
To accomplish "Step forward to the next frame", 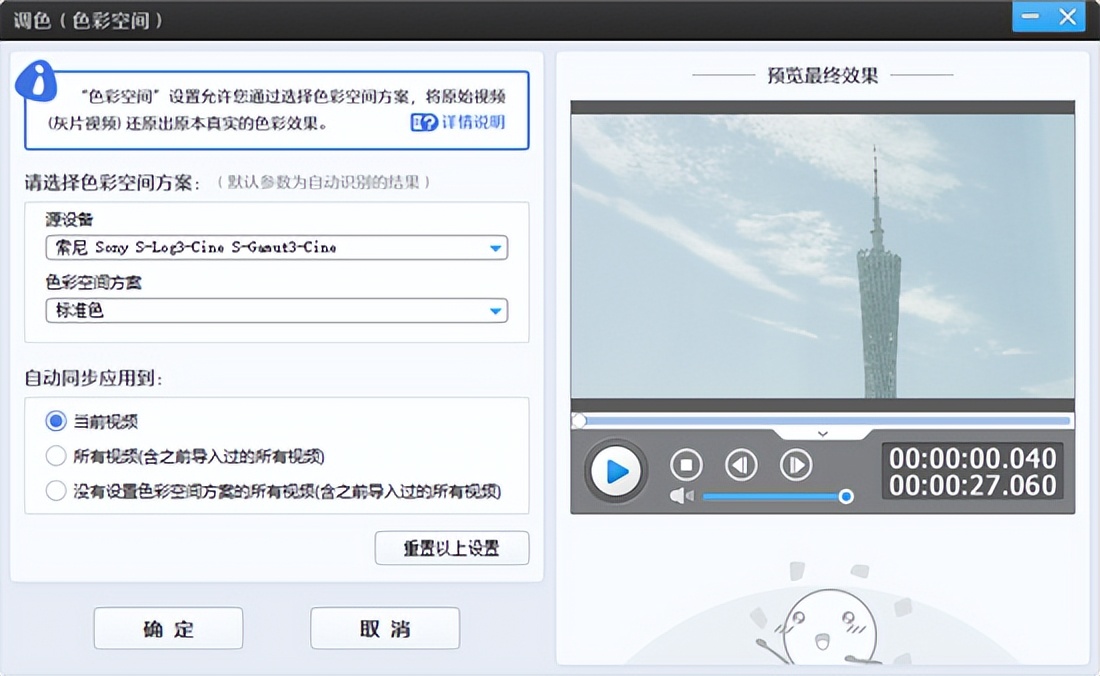I will (796, 465).
